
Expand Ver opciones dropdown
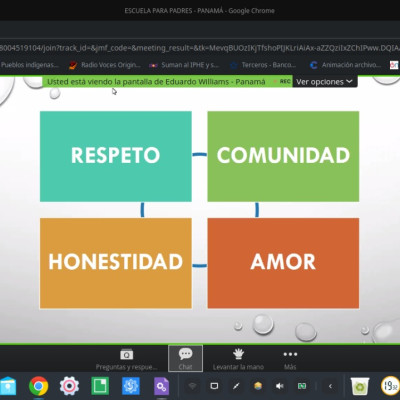[324, 82]
